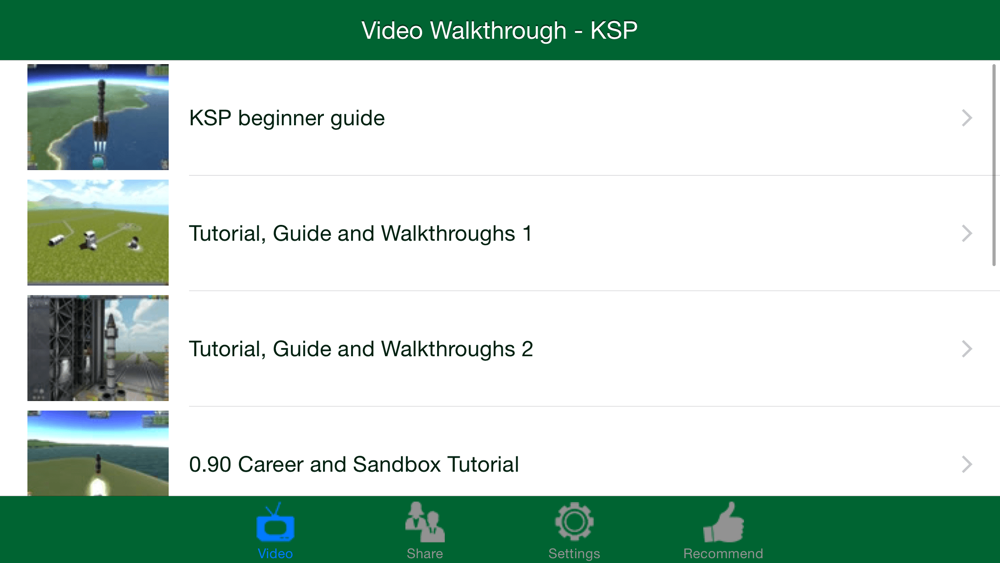Open "0.90 Career and Sandbox Tutorial" title
1000x563 pixels.
[354, 464]
